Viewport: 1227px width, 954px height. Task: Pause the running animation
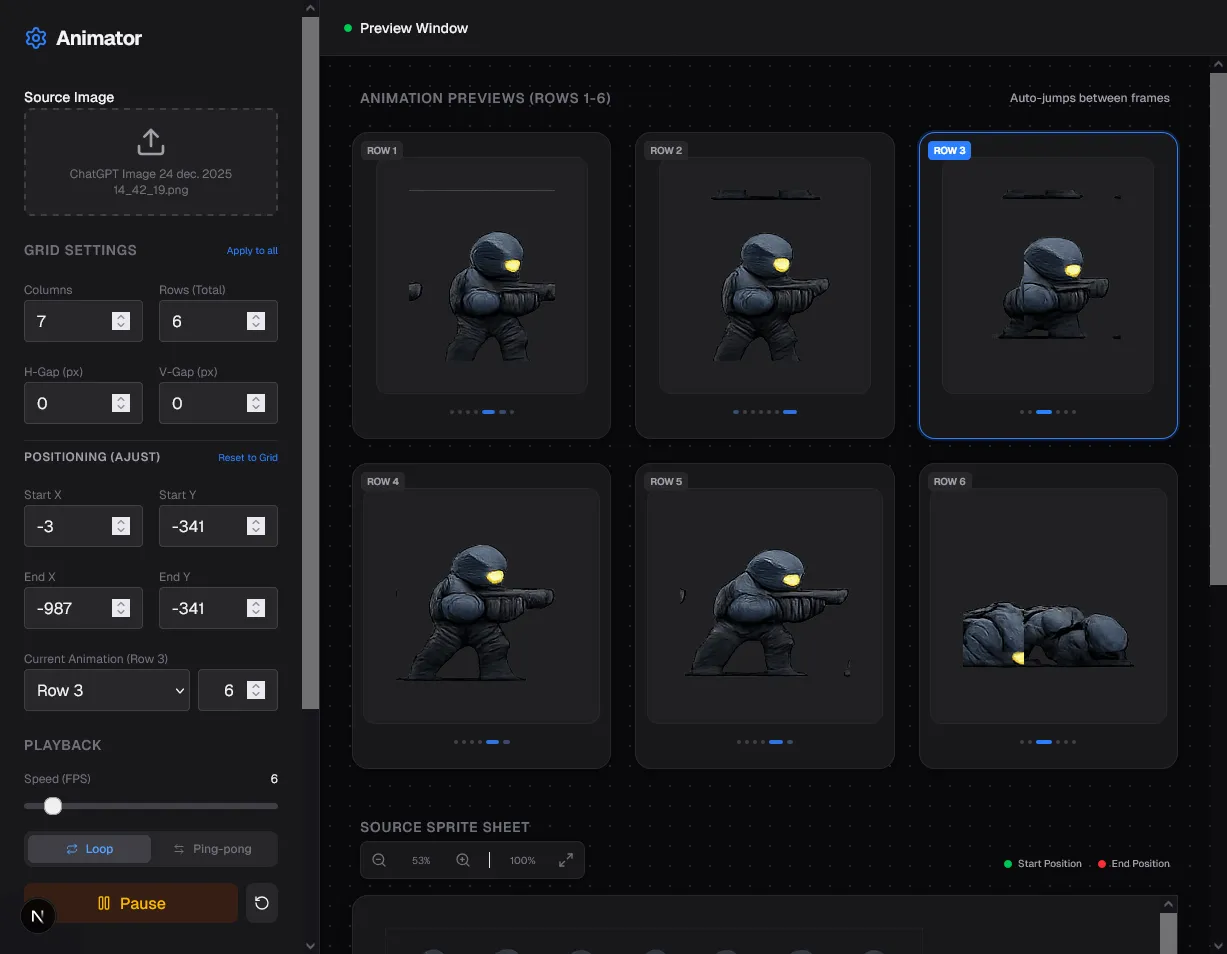pos(131,902)
